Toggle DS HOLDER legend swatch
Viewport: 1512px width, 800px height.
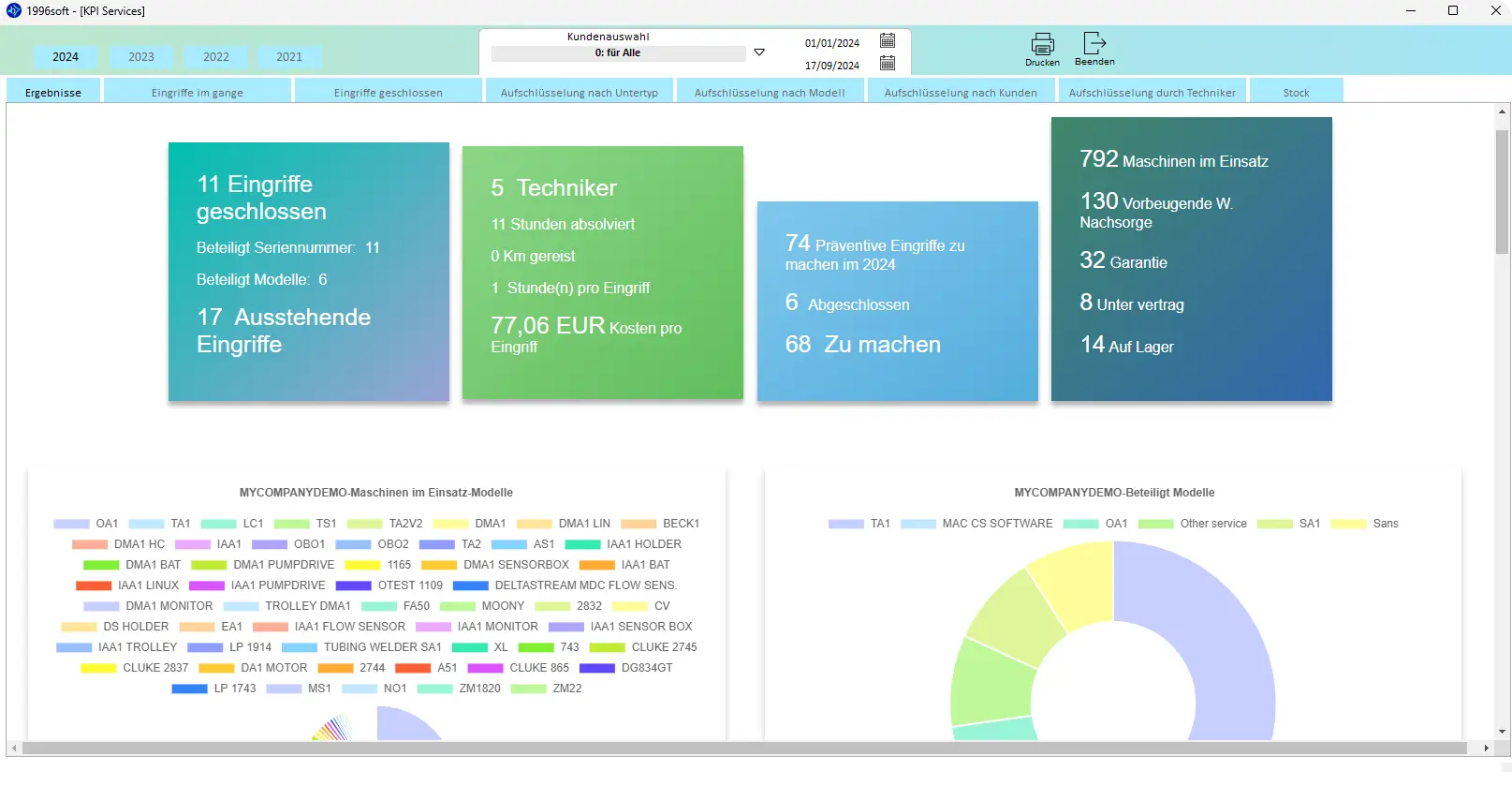point(79,627)
